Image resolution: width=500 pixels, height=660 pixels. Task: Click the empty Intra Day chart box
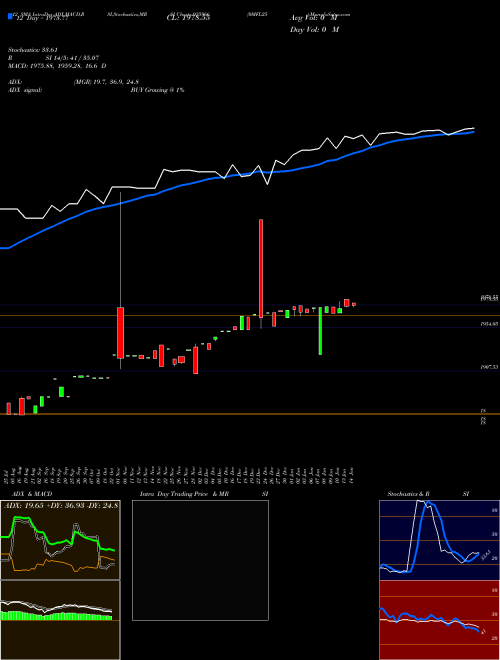click(200, 560)
